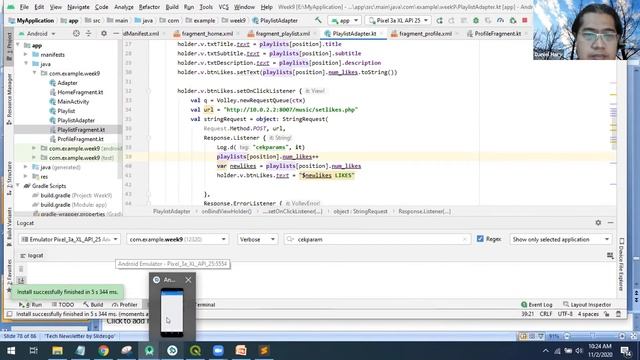Open project panel settings gear
Viewport: 640px width, 360px height.
click(104, 33)
